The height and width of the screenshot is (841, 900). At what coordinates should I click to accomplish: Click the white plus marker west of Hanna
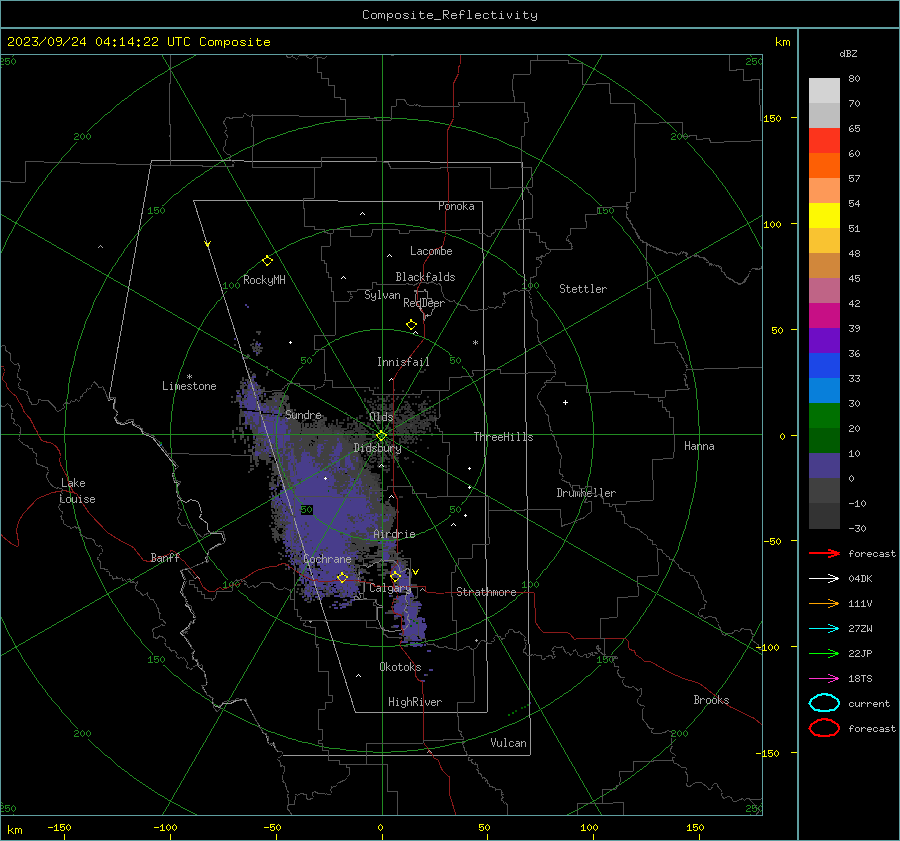[565, 402]
